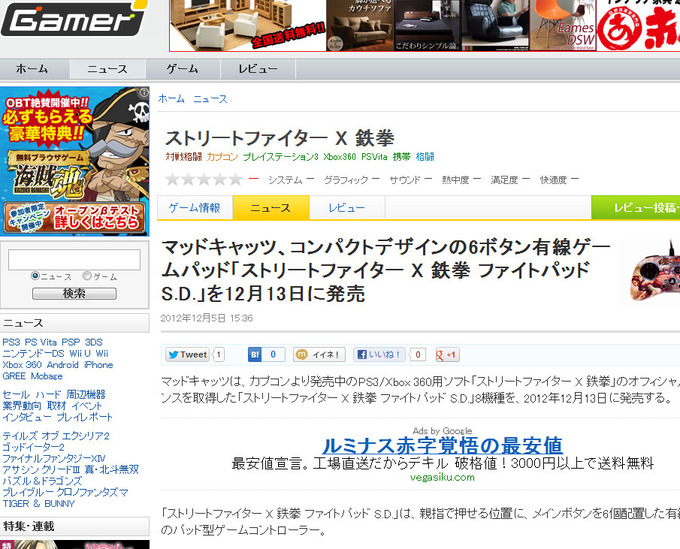
Task: Click the vegasiku.com ad URL
Action: click(442, 477)
